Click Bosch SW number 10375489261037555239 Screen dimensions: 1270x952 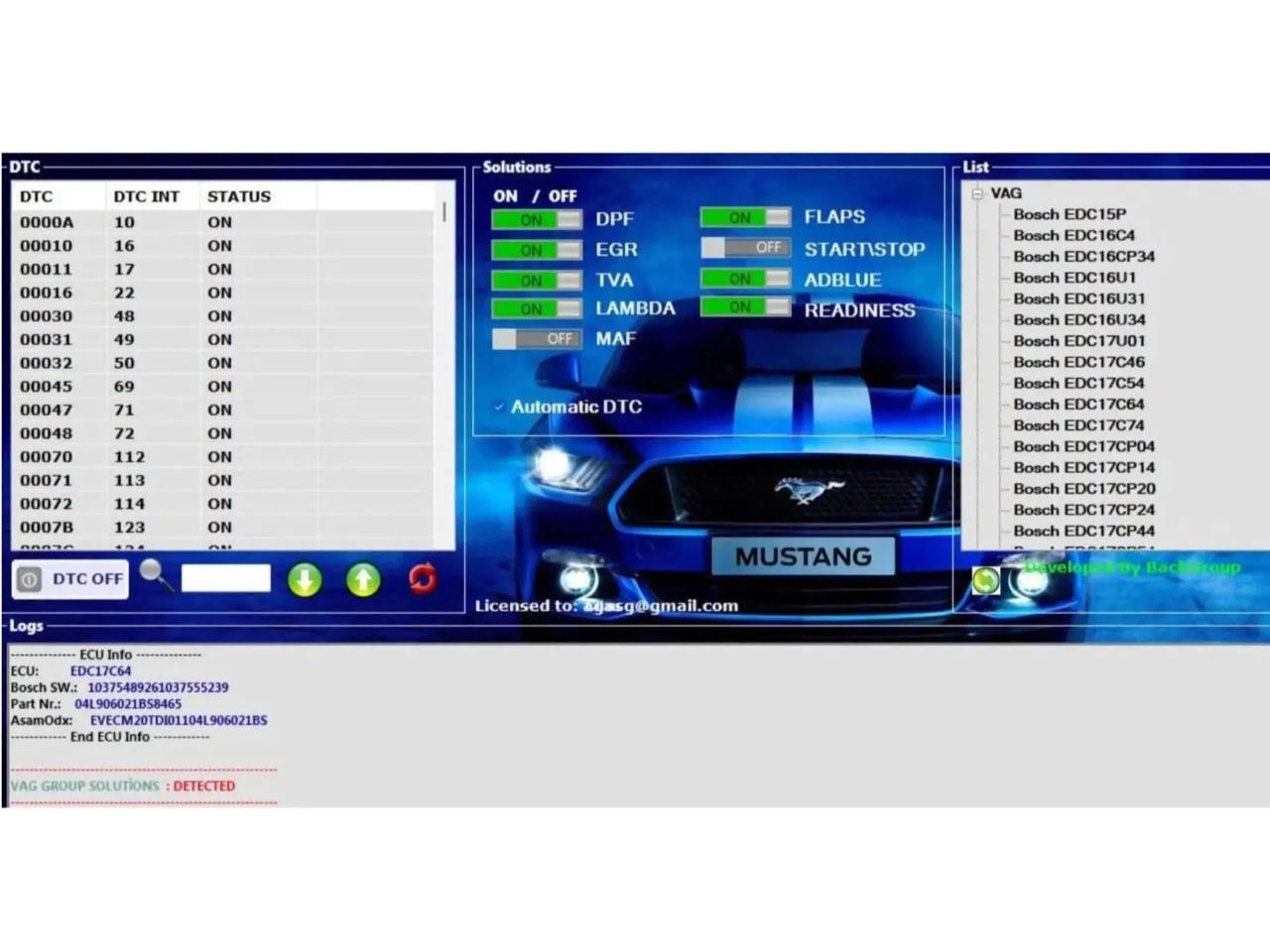pyautogui.click(x=158, y=687)
